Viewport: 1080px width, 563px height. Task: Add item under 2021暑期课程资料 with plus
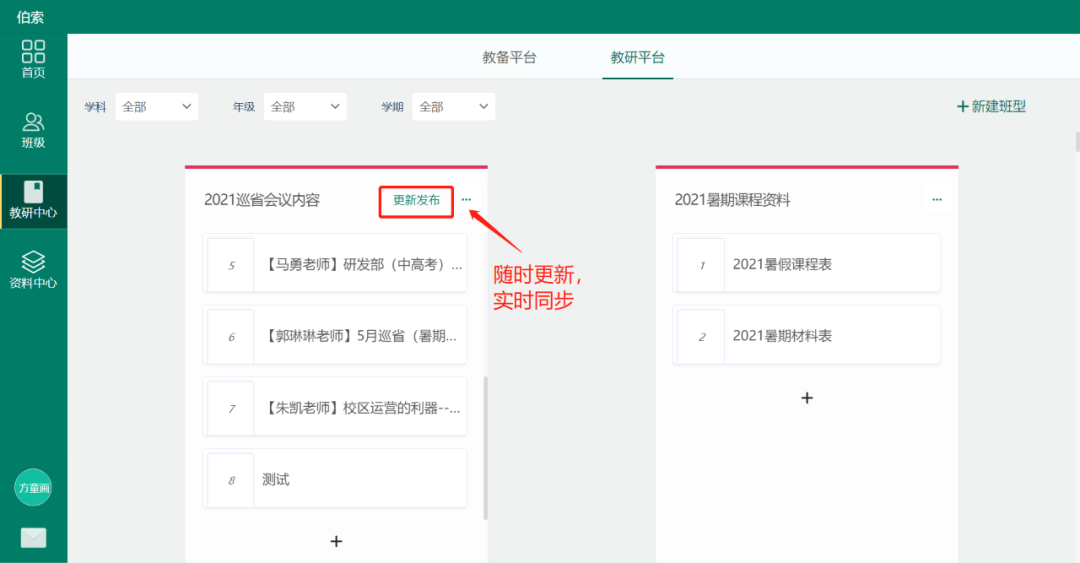coord(807,398)
